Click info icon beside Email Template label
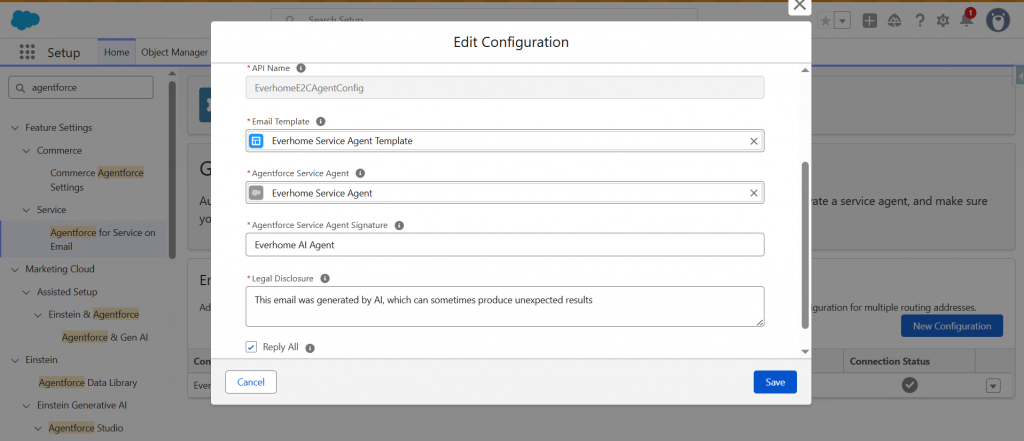Screen dimensions: 1024x441 pyautogui.click(x=321, y=121)
